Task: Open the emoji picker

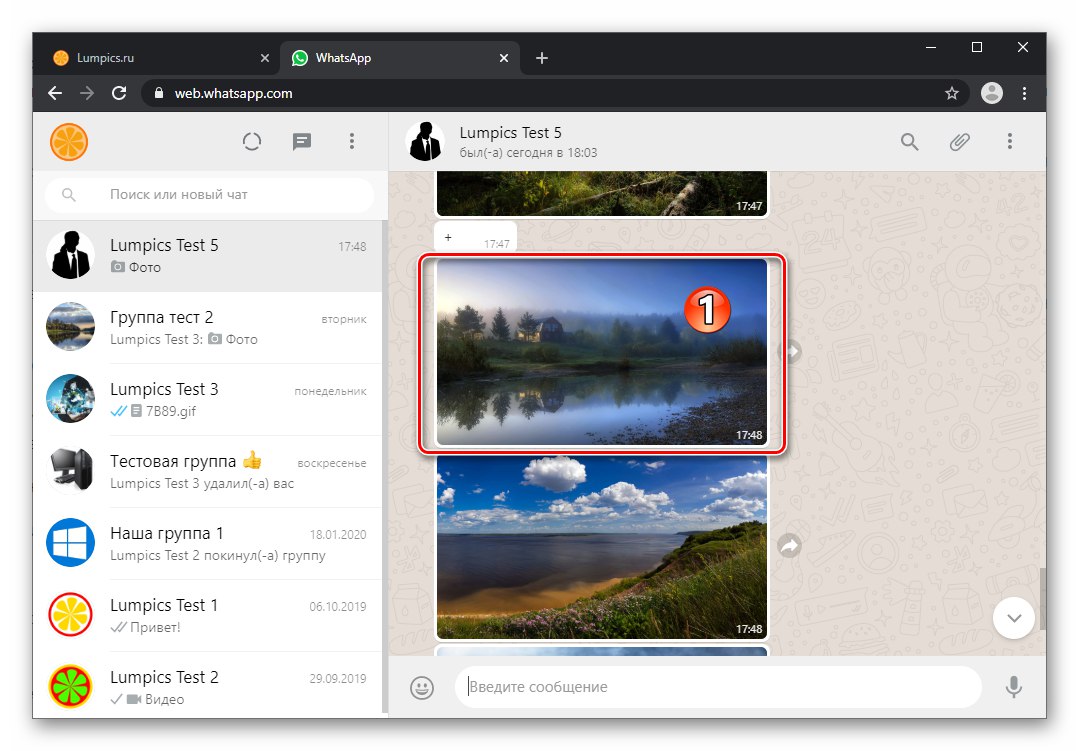Action: pos(421,687)
